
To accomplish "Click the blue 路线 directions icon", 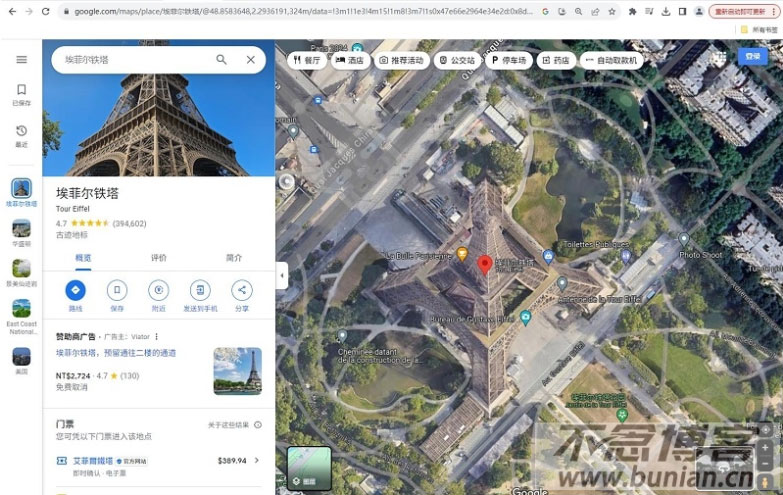I will [x=75, y=290].
